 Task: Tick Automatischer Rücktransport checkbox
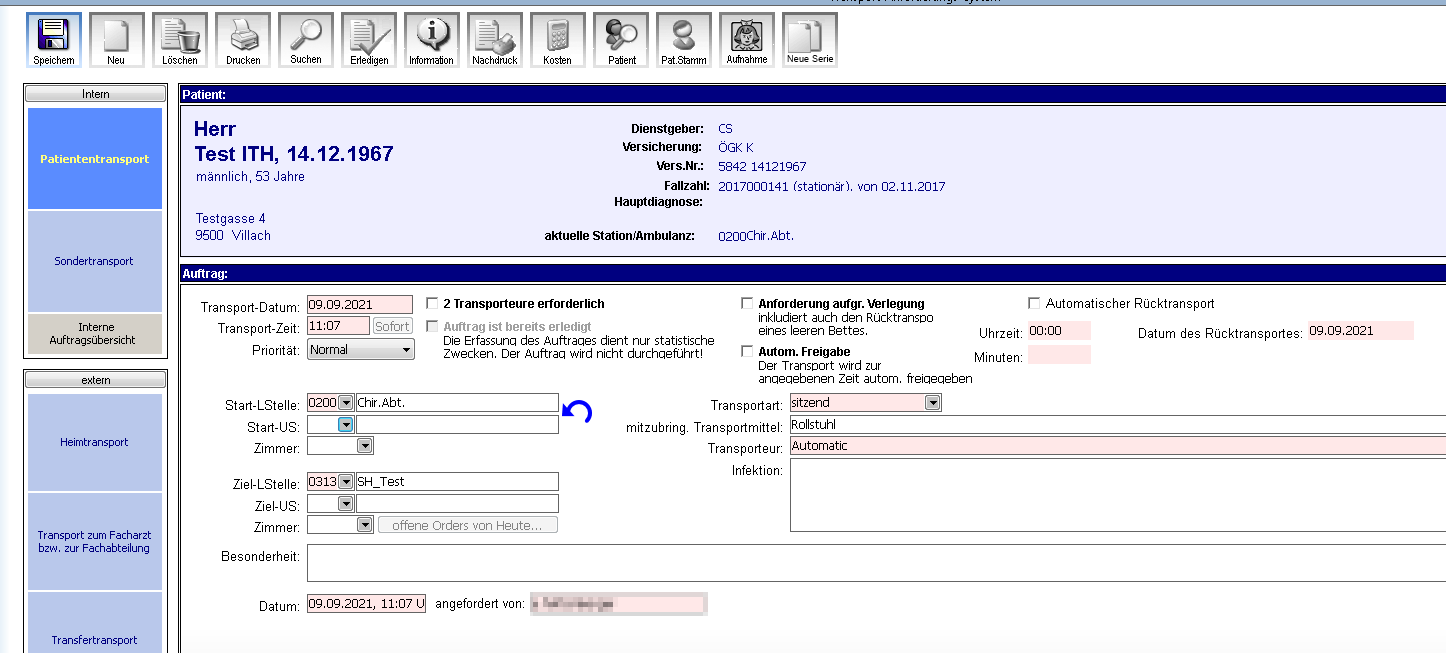click(1035, 303)
